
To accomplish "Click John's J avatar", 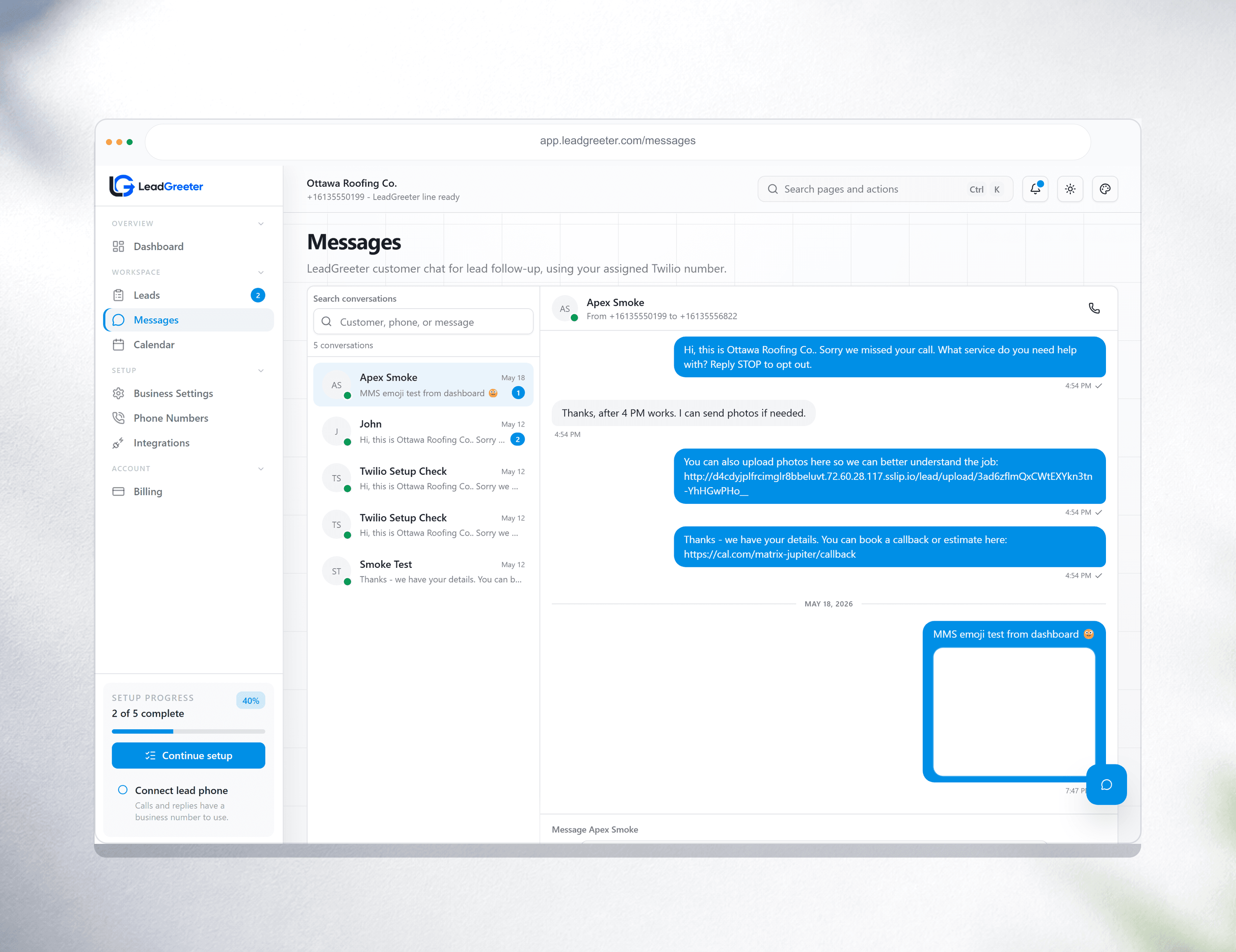I will tap(336, 431).
